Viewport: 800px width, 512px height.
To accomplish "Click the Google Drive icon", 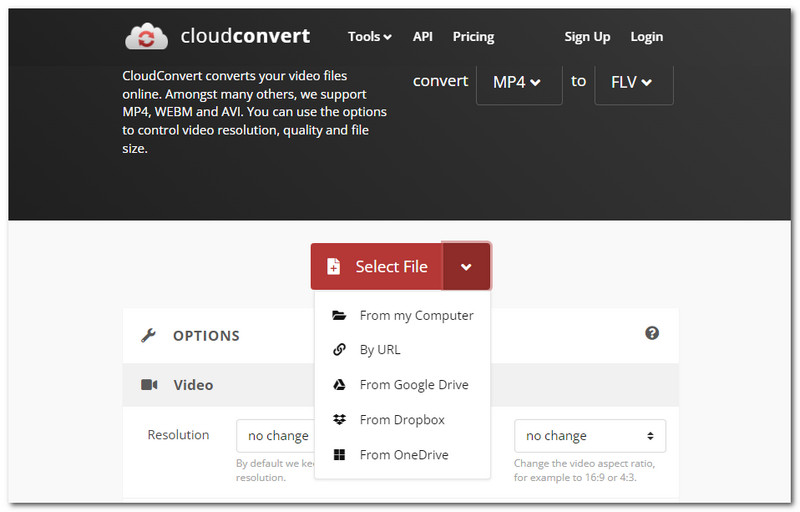I will coord(340,385).
